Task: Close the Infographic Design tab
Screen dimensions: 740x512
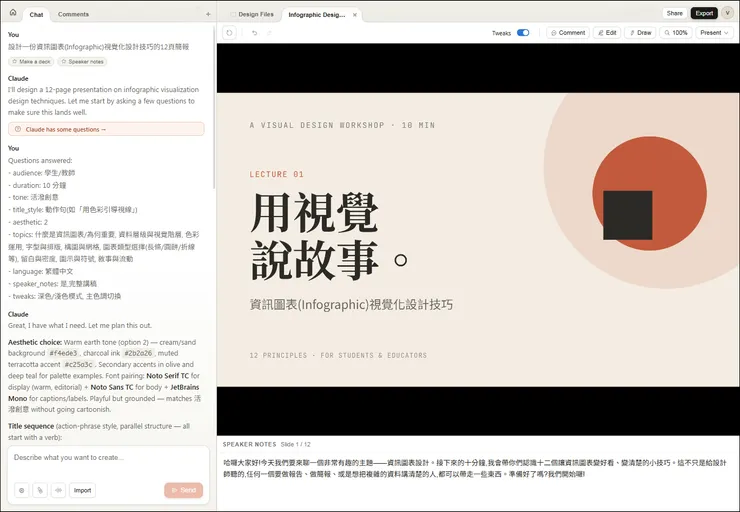Action: tap(354, 15)
